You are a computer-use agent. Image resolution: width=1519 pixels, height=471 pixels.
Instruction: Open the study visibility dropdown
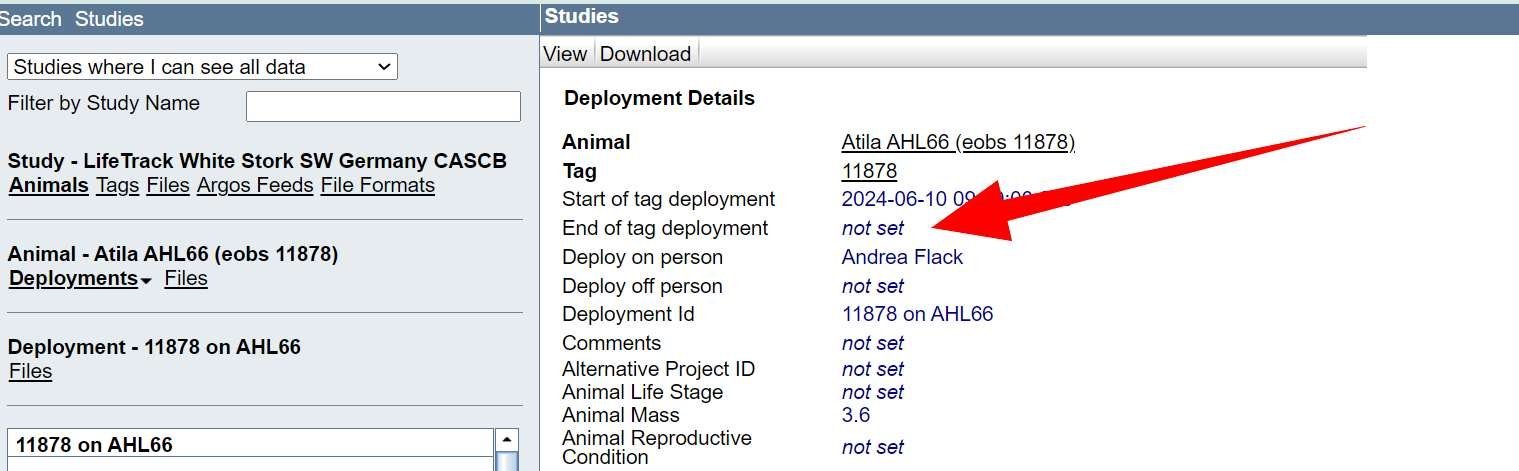tap(202, 67)
